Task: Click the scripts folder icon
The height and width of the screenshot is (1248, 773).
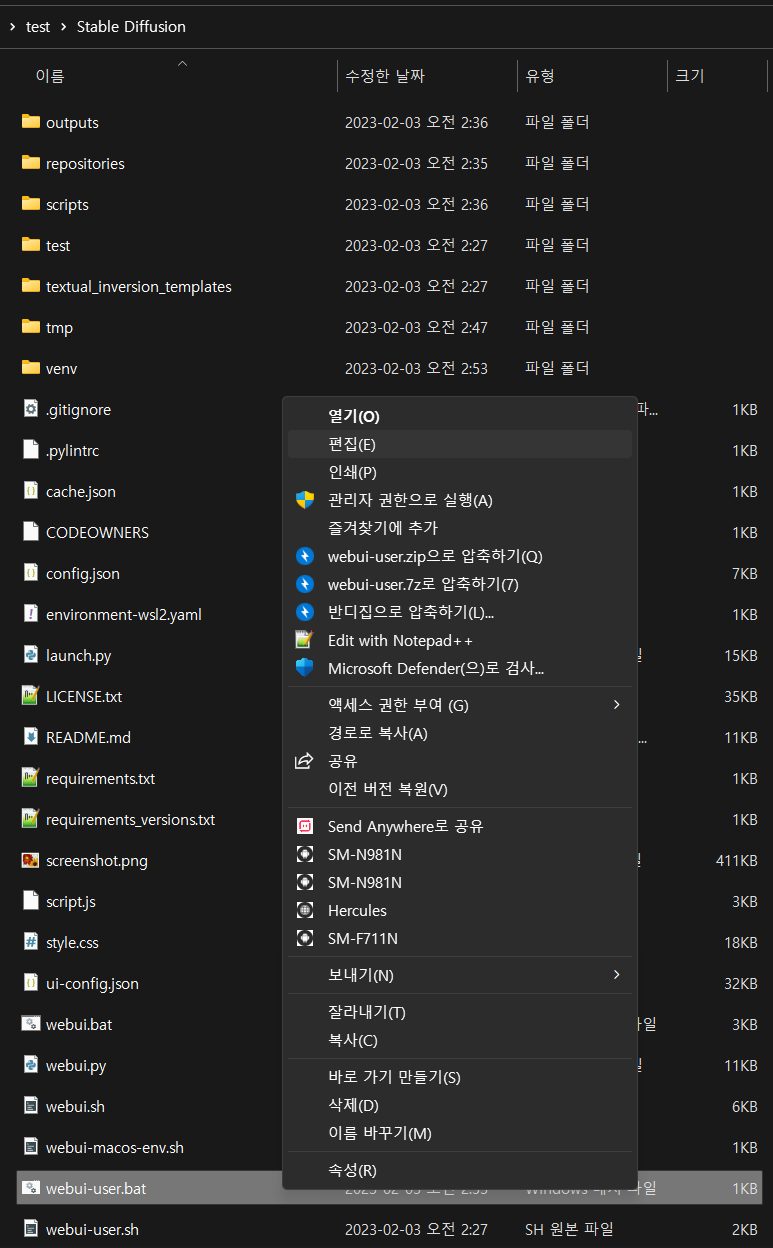Action: pyautogui.click(x=30, y=204)
